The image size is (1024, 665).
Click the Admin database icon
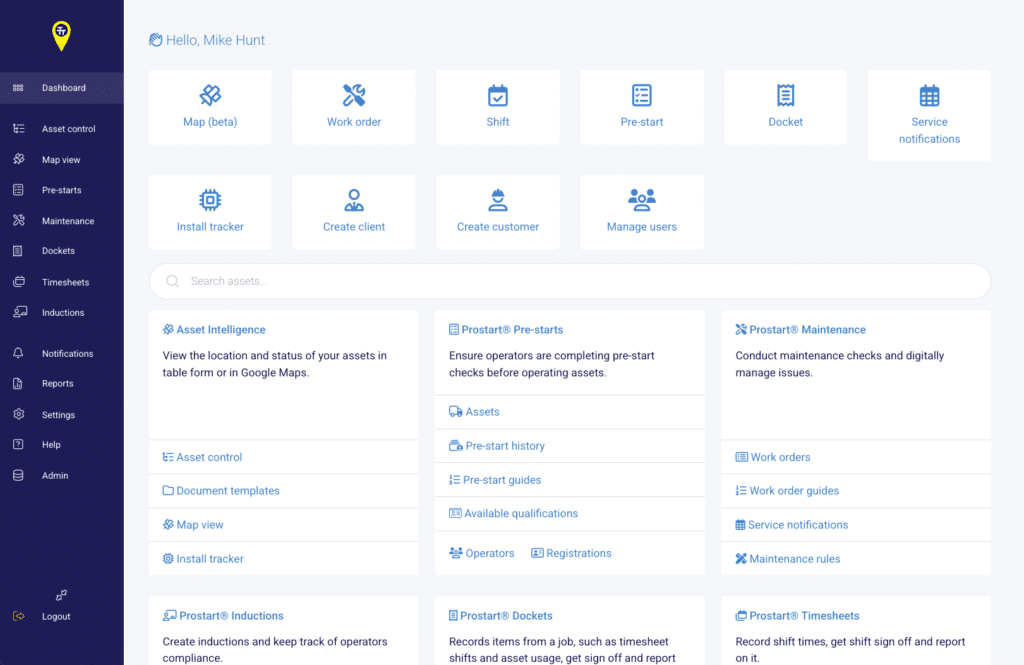(x=18, y=476)
